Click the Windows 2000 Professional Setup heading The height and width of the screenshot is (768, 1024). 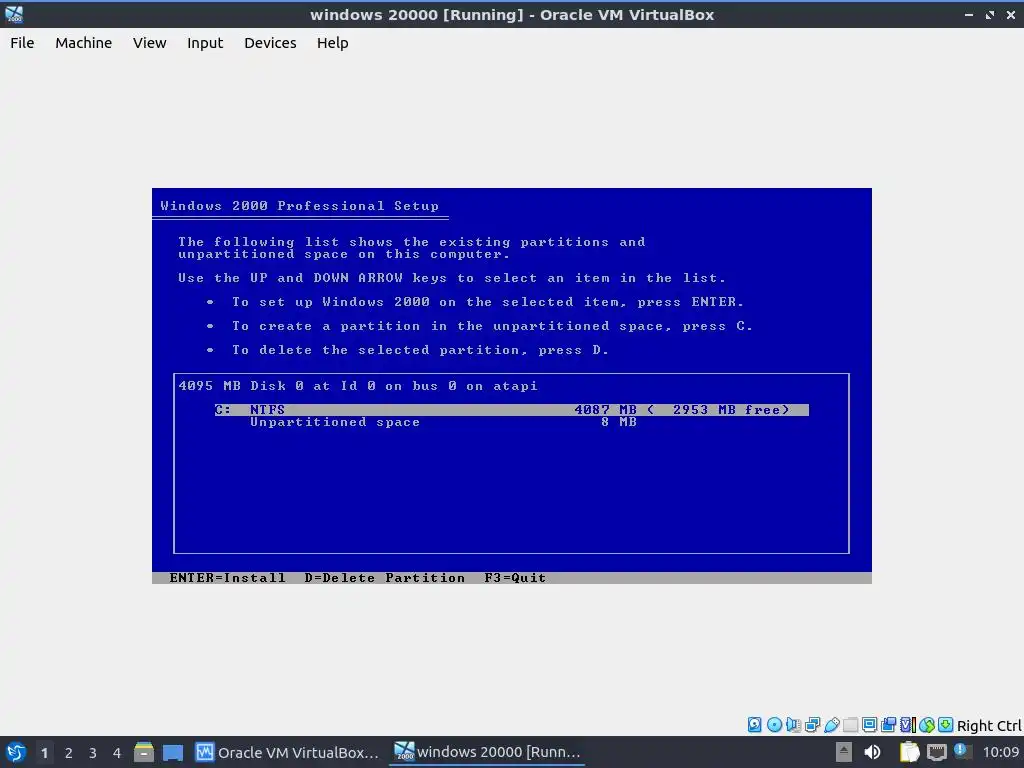300,206
